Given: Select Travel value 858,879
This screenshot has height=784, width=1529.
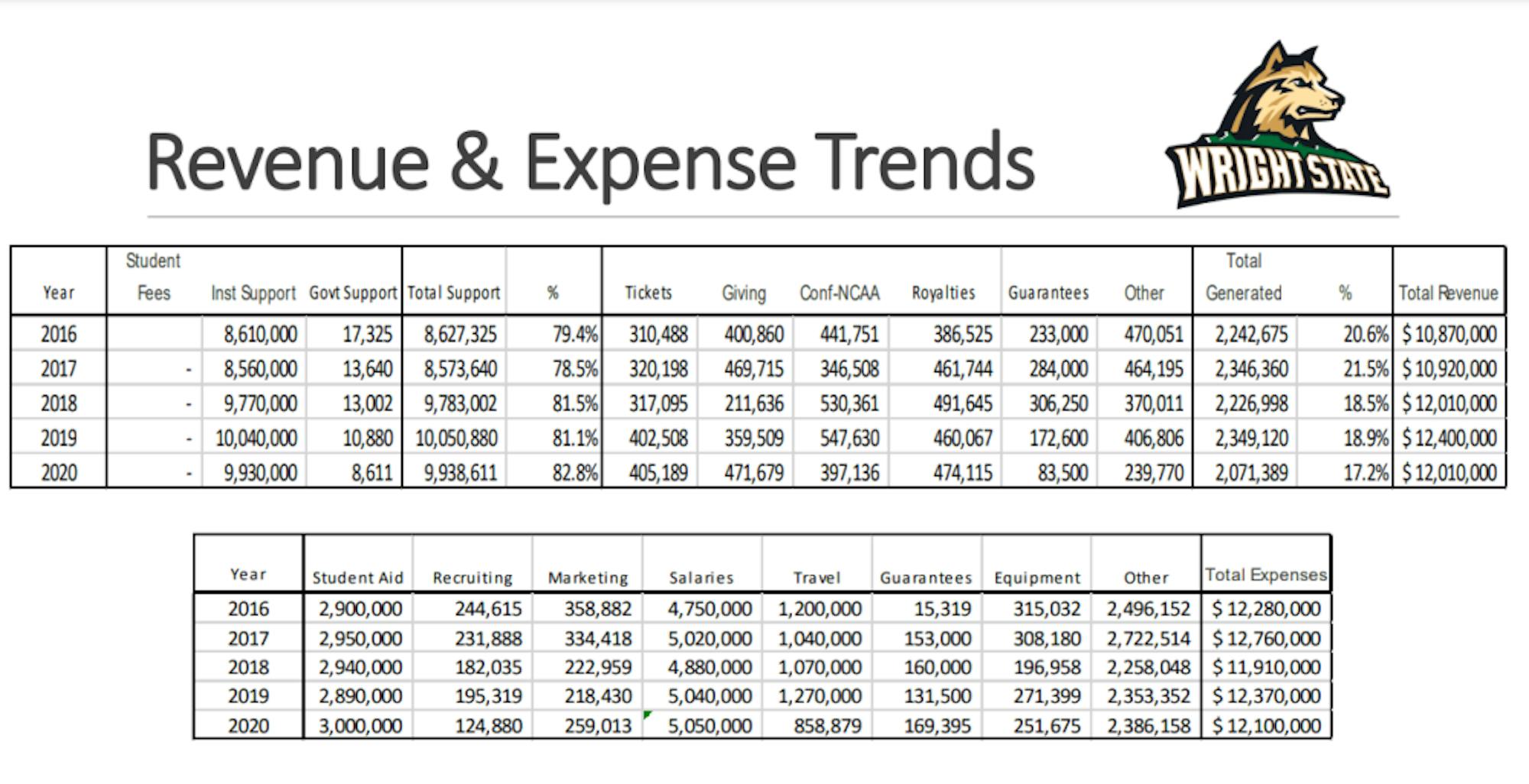Looking at the screenshot, I should pyautogui.click(x=828, y=726).
